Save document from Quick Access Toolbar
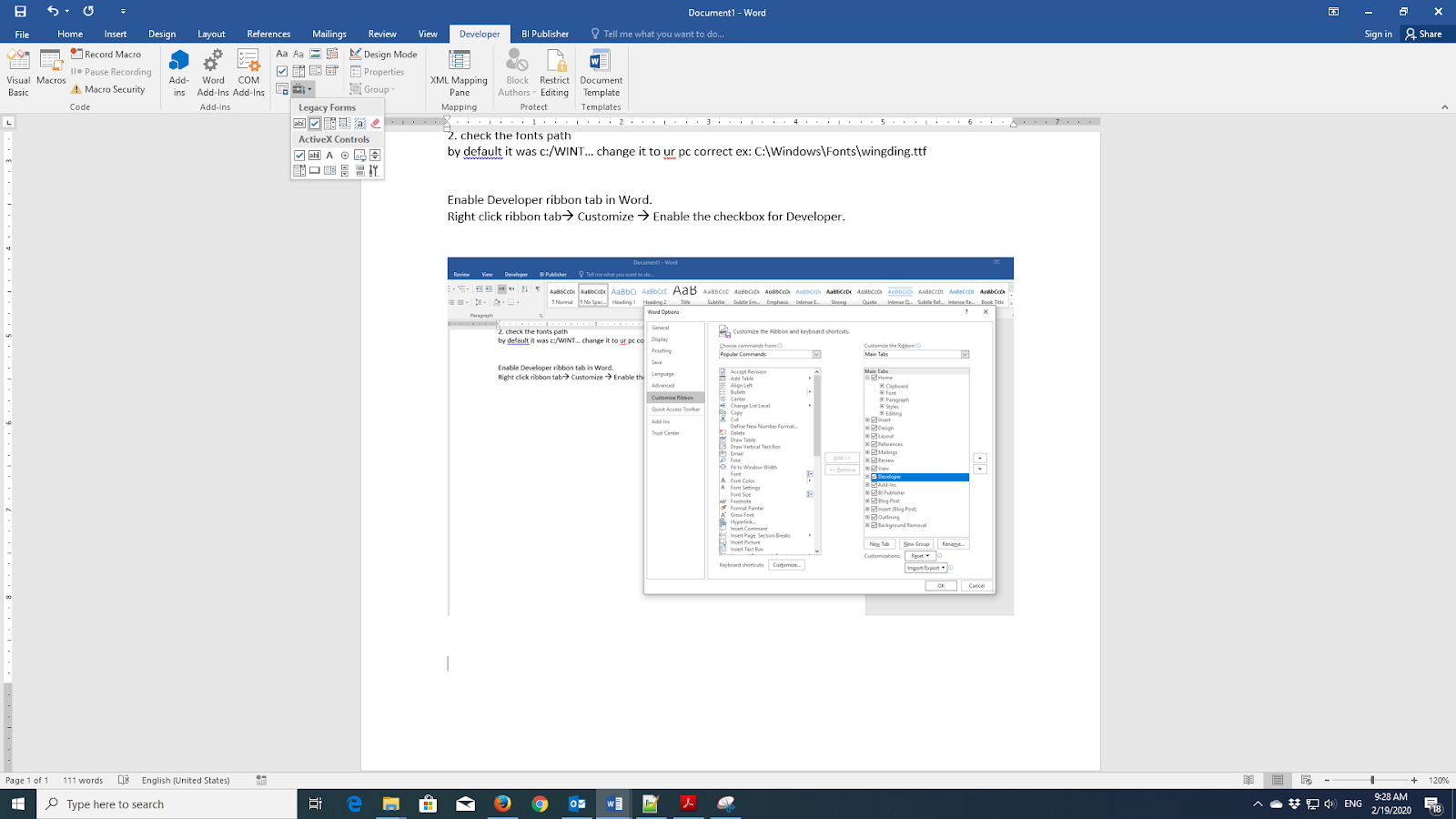 (20, 12)
